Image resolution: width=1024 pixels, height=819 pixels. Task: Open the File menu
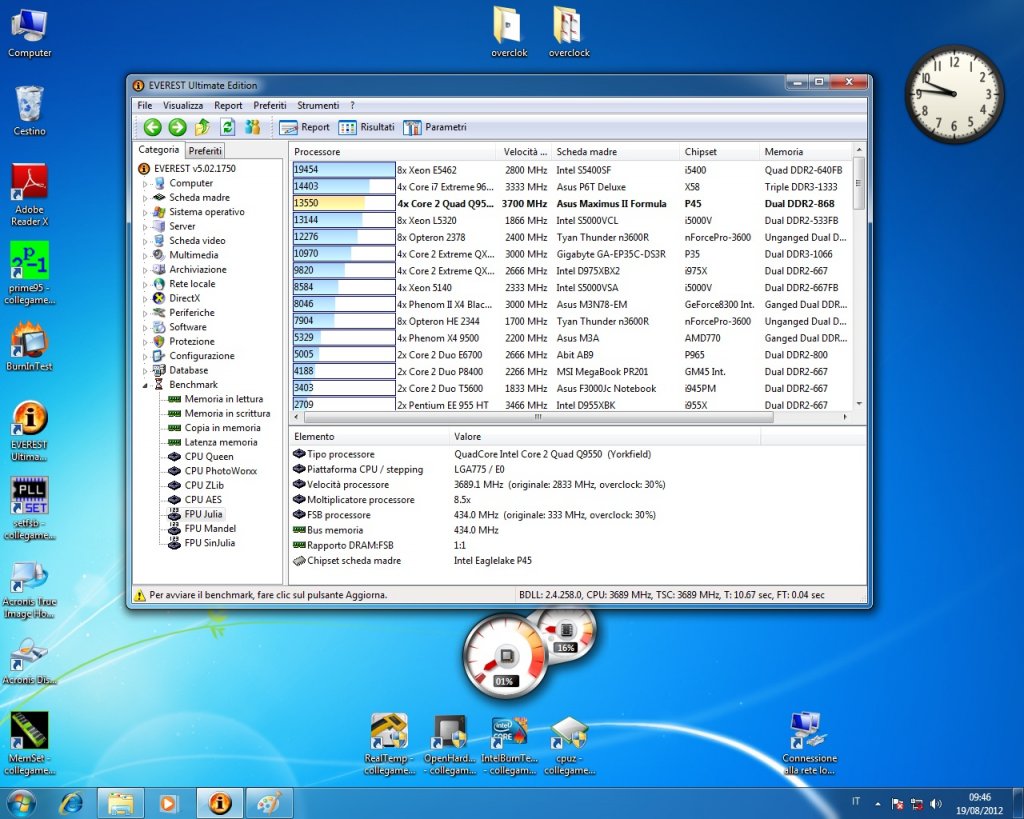tap(145, 105)
